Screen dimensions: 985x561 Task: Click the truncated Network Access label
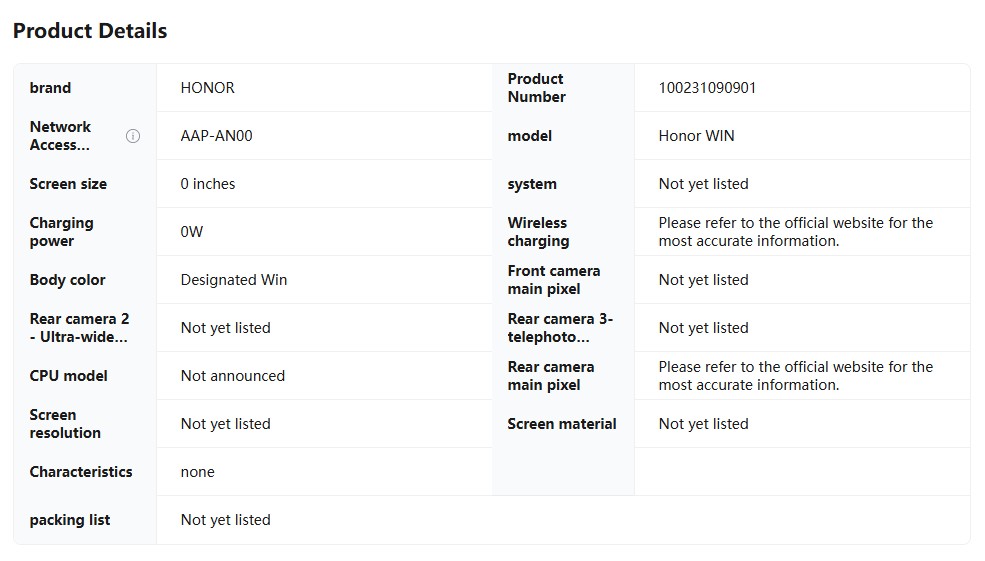60,136
